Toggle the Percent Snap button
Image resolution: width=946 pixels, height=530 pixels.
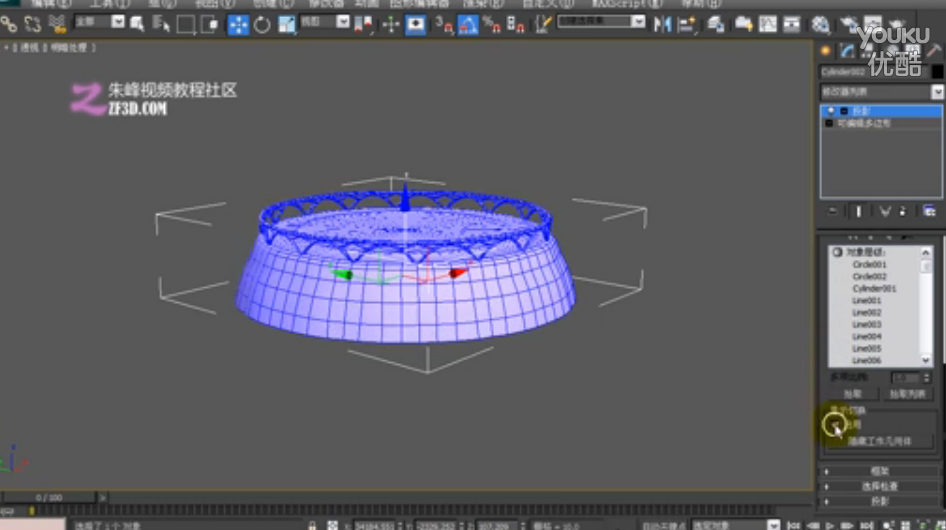(492, 25)
